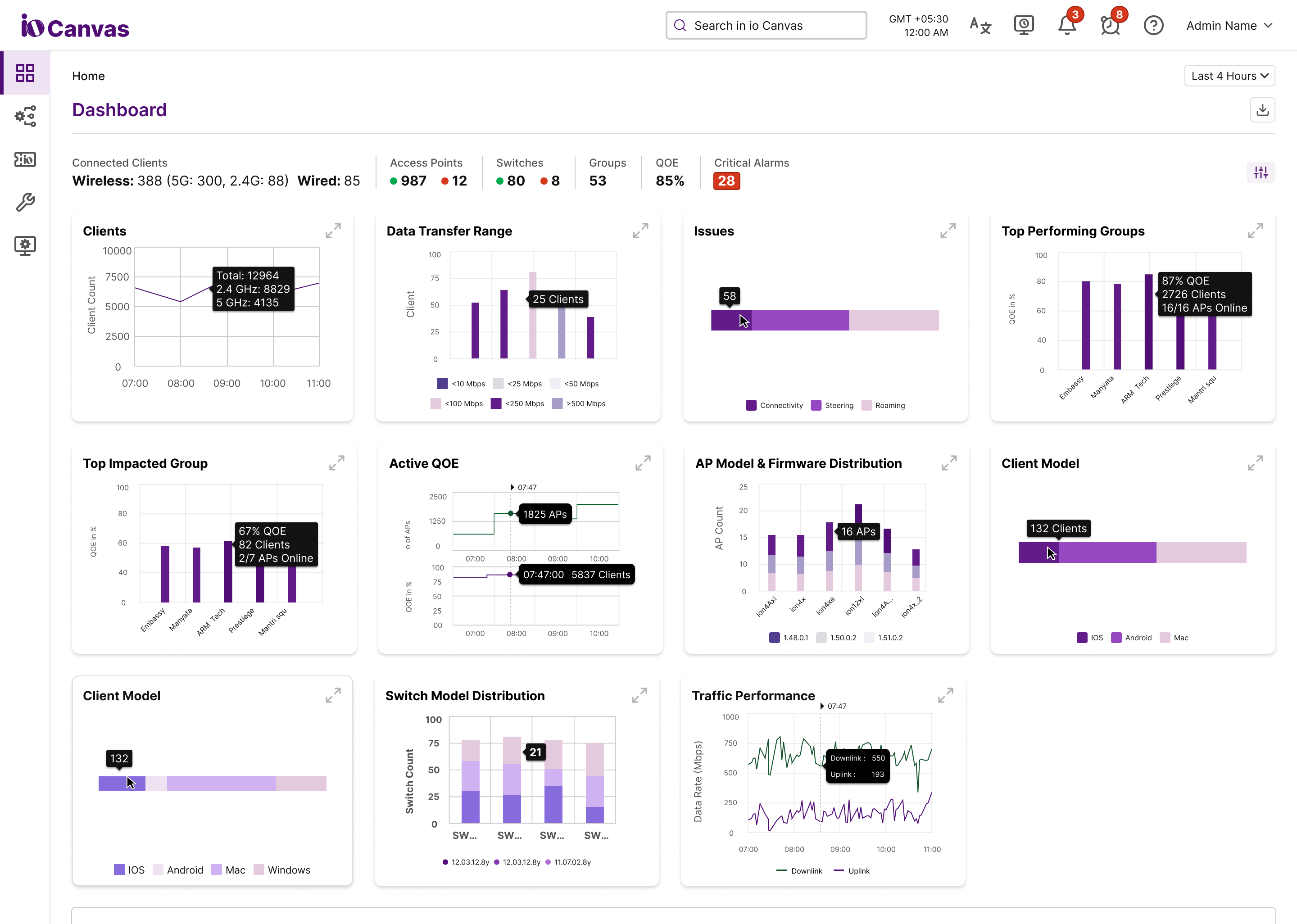1297x924 pixels.
Task: Open the dashboard filter sliders icon
Action: pyautogui.click(x=1261, y=172)
